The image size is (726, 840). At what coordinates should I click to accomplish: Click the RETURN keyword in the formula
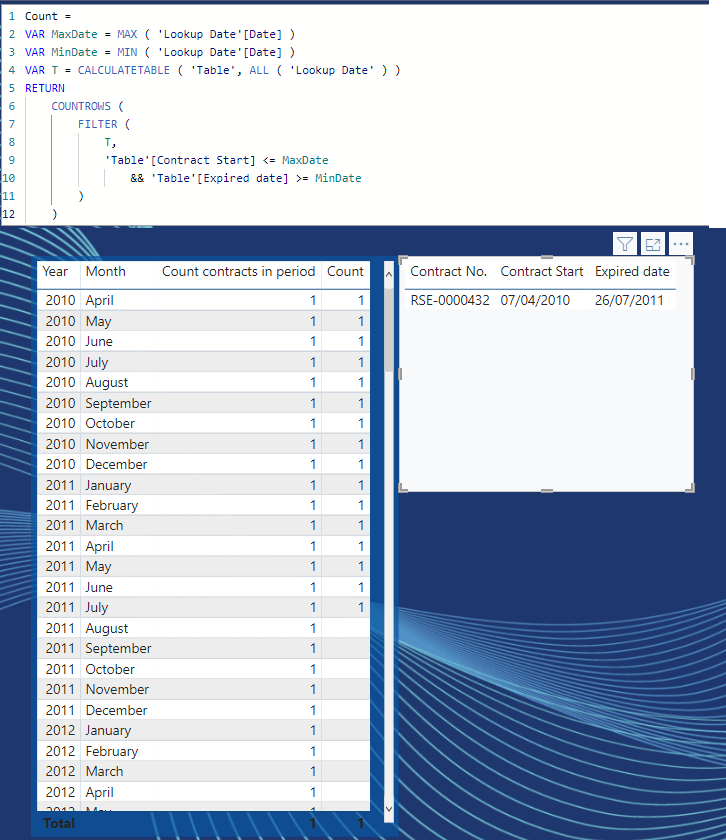(x=45, y=88)
